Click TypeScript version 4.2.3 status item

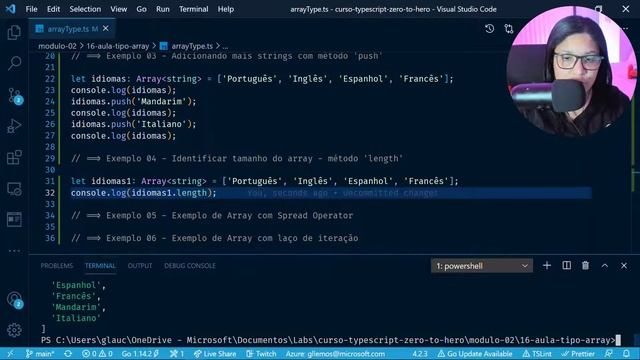pyautogui.click(x=420, y=354)
